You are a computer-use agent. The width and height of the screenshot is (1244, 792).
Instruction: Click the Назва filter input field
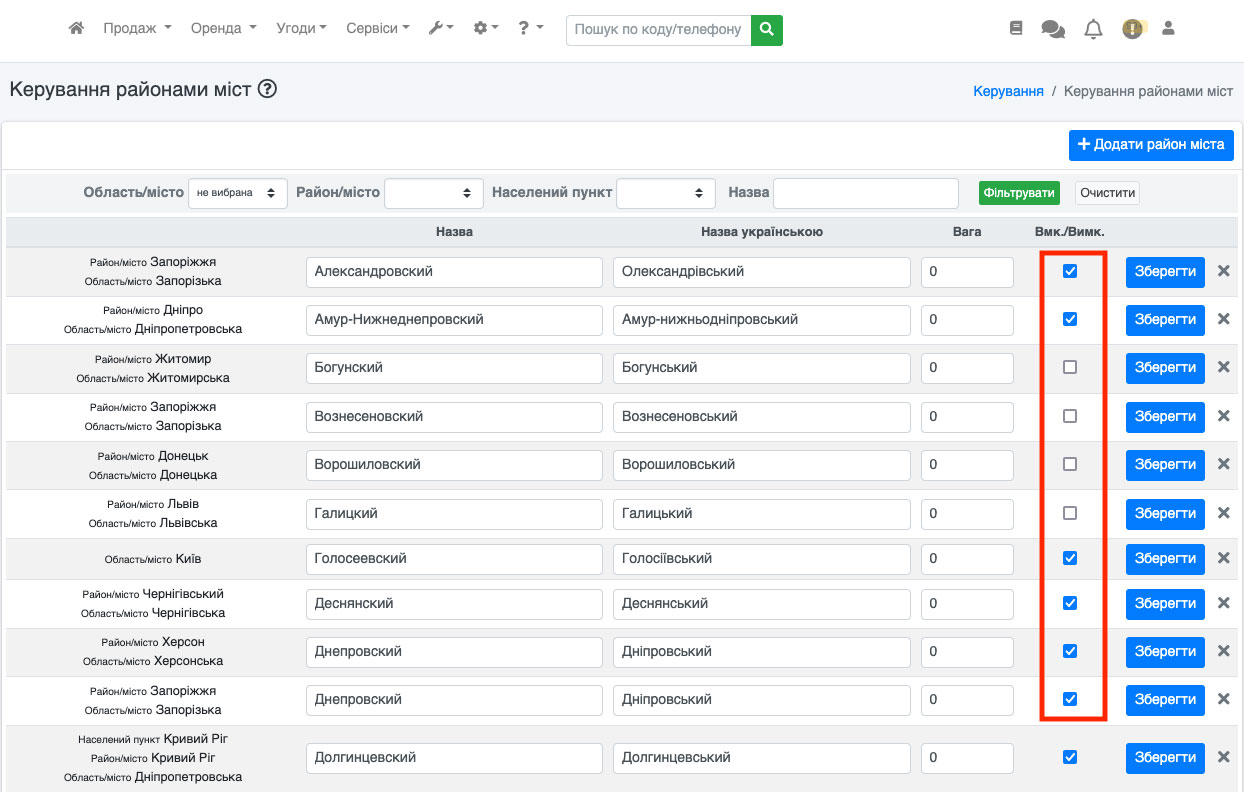[865, 193]
